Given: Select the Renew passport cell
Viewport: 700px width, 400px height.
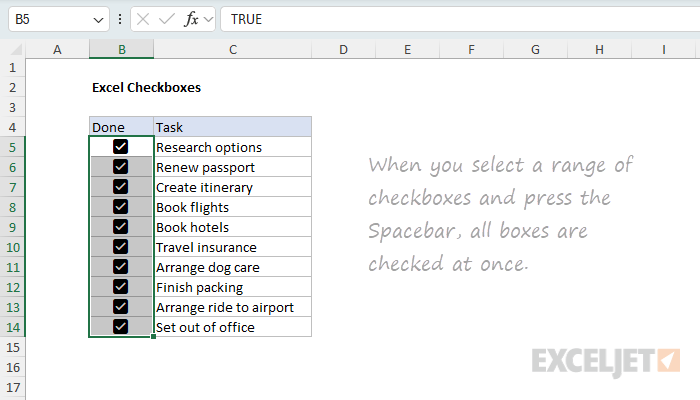Looking at the screenshot, I should pos(233,167).
